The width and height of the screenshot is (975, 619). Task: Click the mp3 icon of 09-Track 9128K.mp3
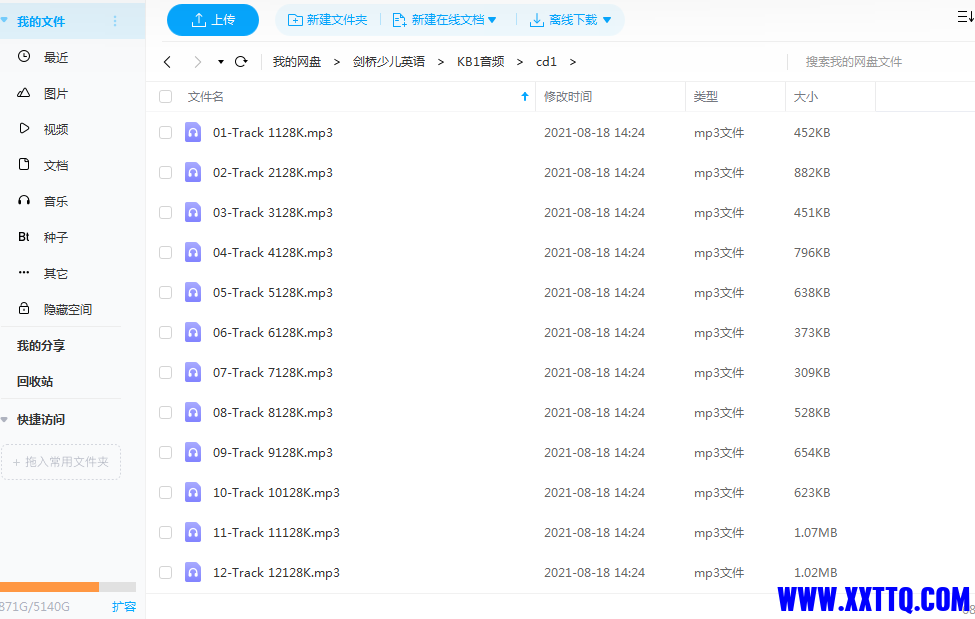tap(193, 452)
